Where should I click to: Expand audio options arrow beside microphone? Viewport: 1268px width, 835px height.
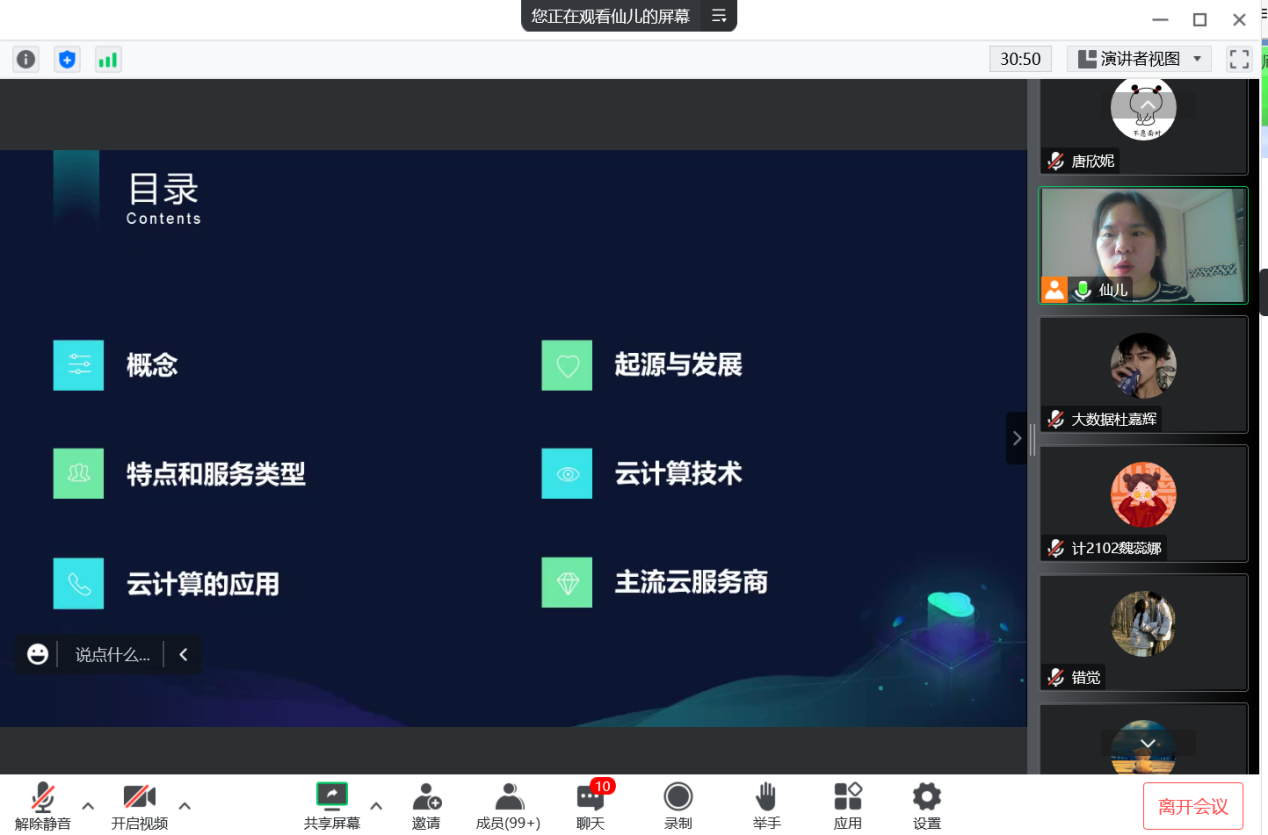(x=88, y=805)
